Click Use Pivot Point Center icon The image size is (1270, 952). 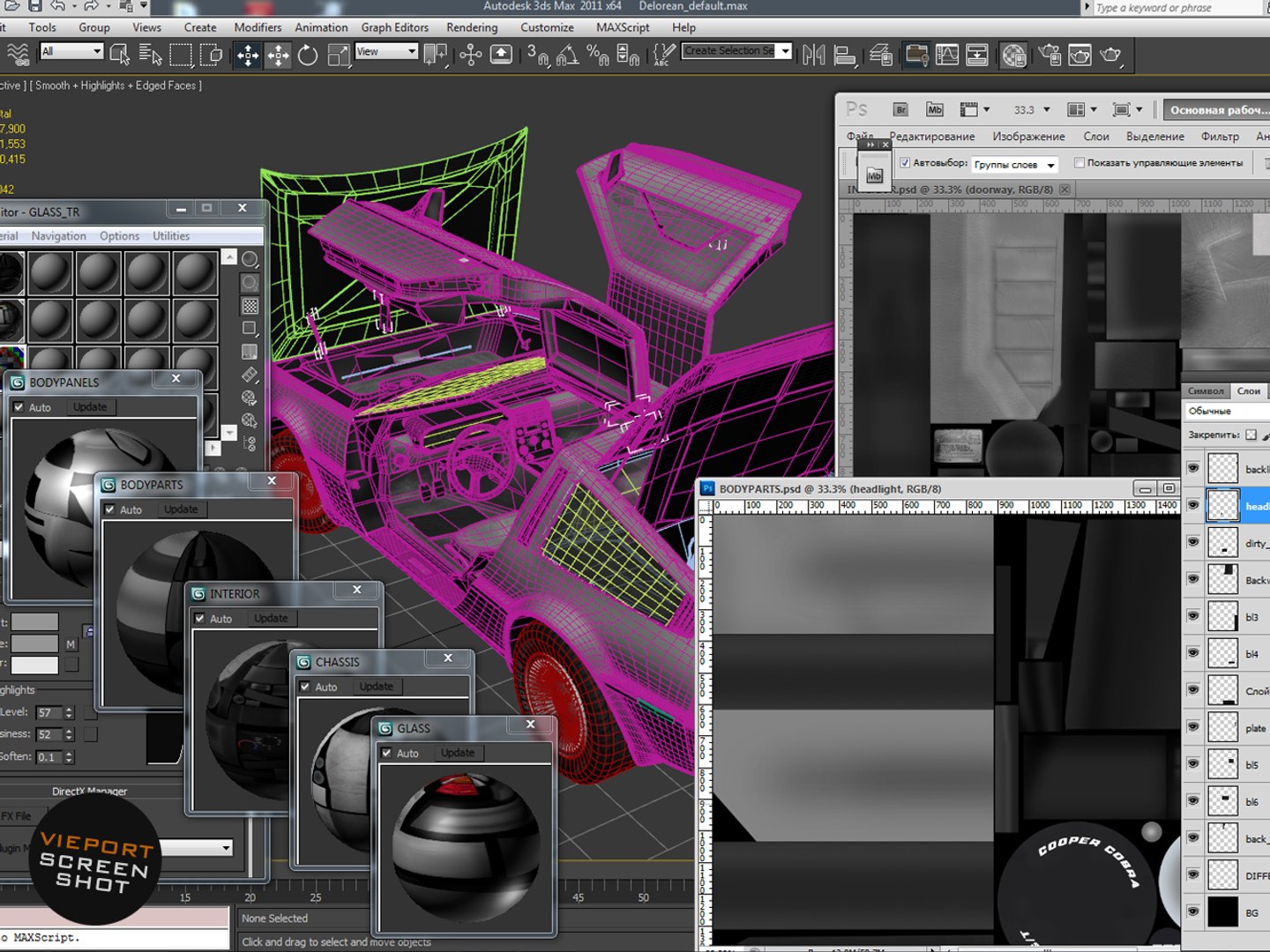[435, 56]
